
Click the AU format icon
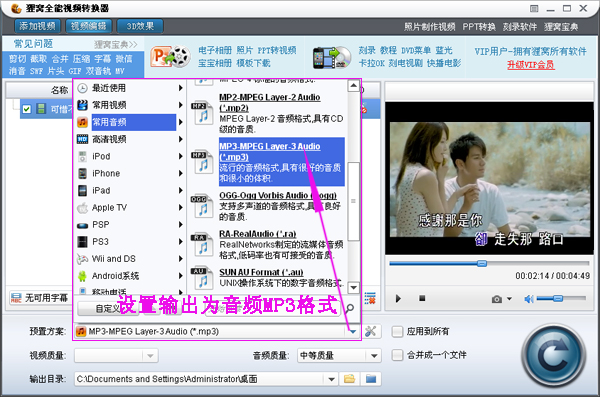coord(202,278)
